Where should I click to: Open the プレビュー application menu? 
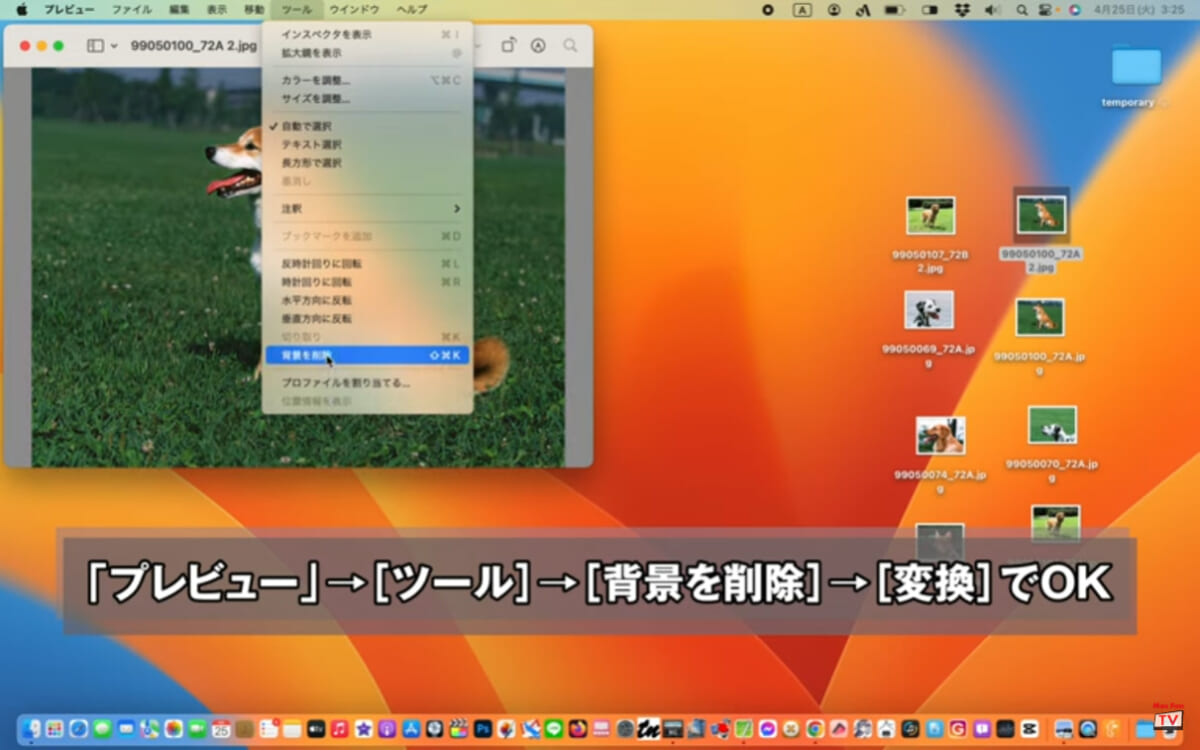click(69, 9)
